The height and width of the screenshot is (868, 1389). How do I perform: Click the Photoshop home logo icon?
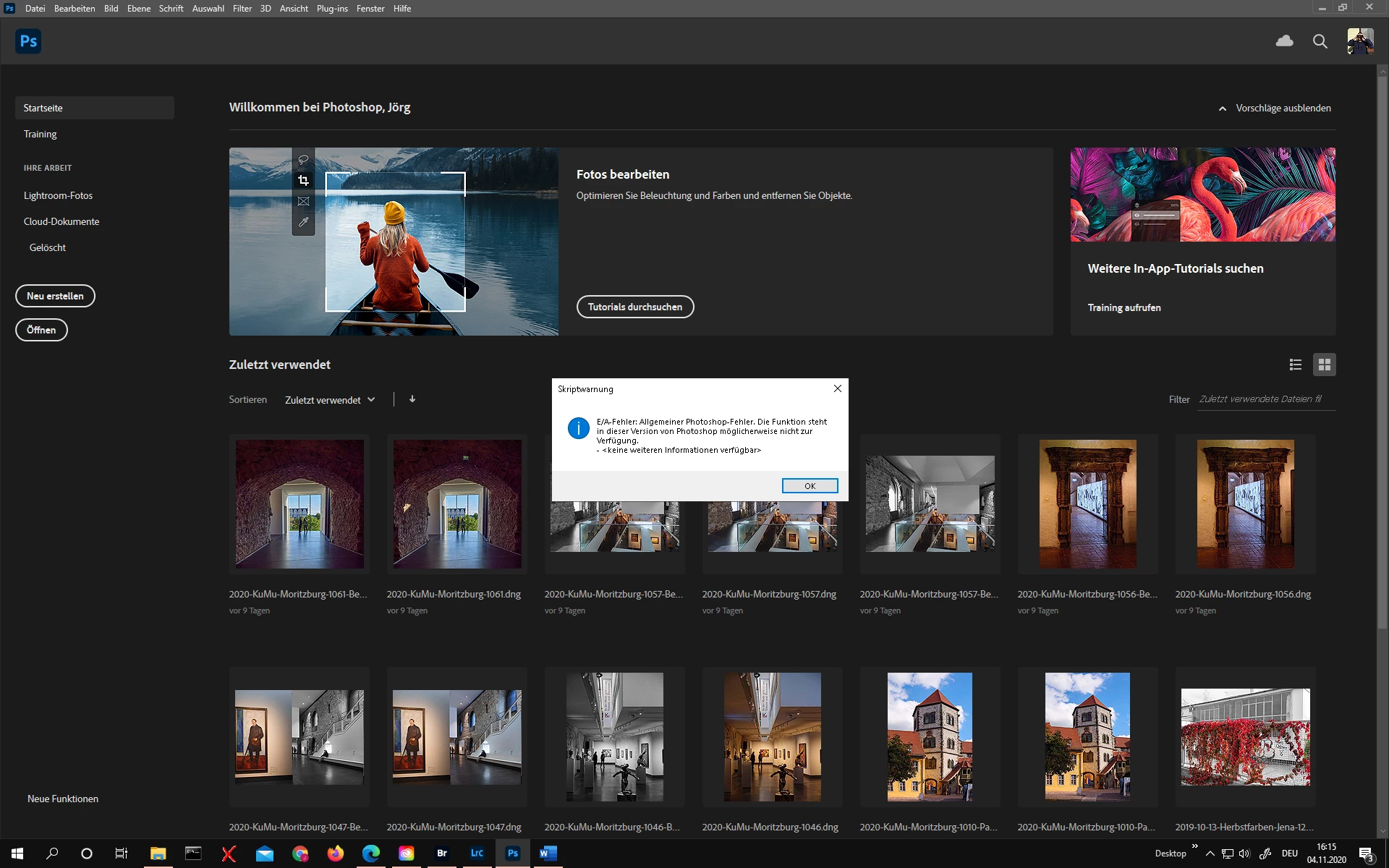coord(28,41)
